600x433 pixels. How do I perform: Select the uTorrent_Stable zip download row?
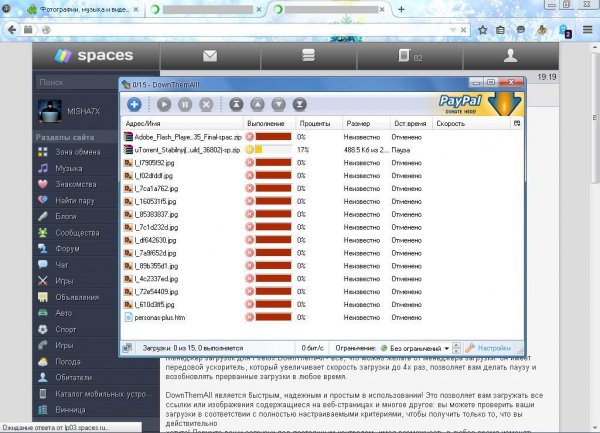tap(322, 150)
